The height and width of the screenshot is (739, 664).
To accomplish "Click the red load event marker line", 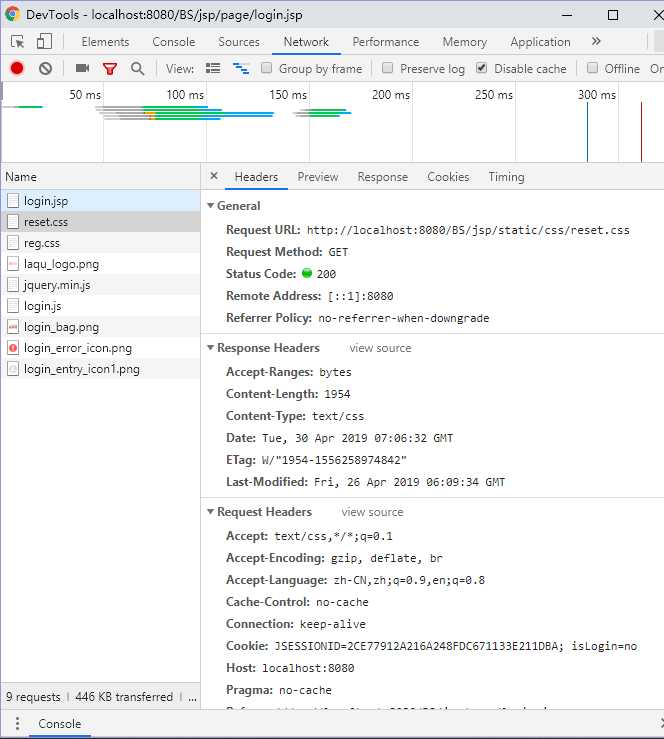I will 641,132.
